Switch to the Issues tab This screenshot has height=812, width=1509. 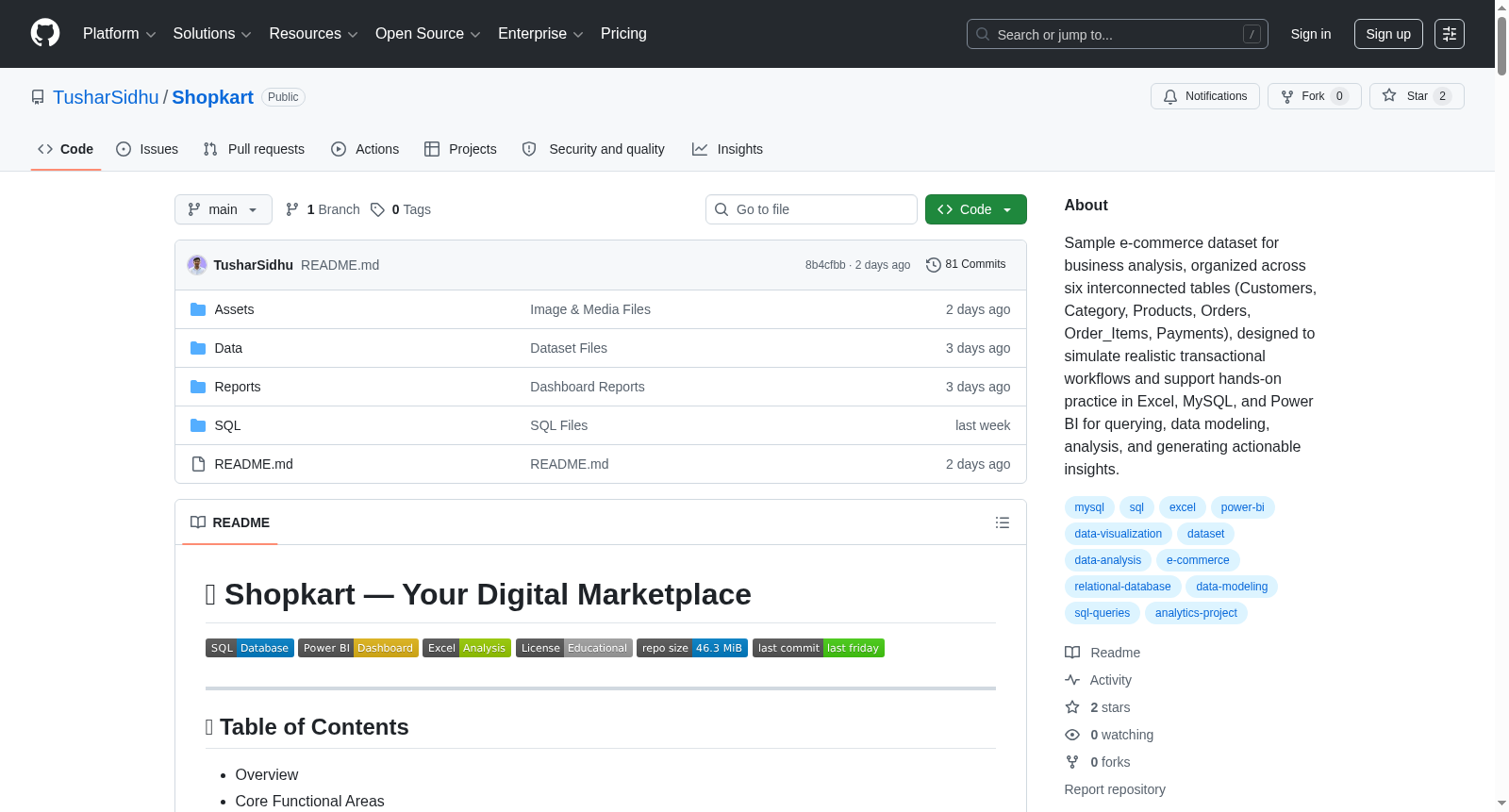click(x=147, y=149)
